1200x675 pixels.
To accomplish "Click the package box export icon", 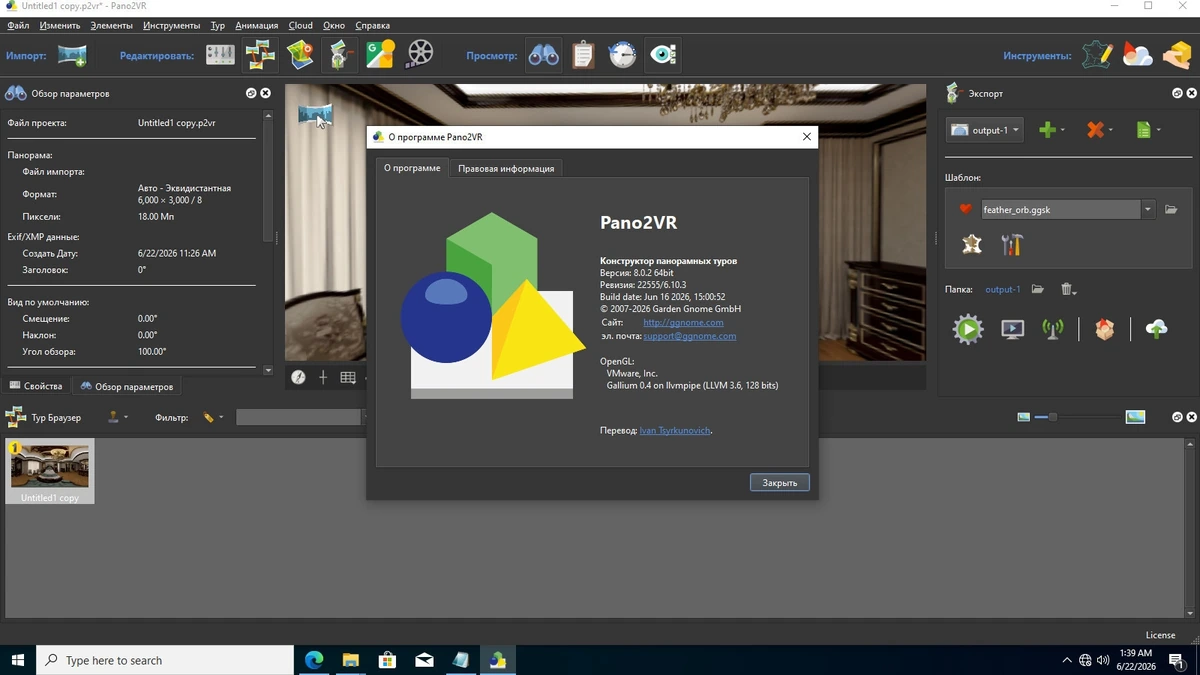I will (x=1104, y=329).
